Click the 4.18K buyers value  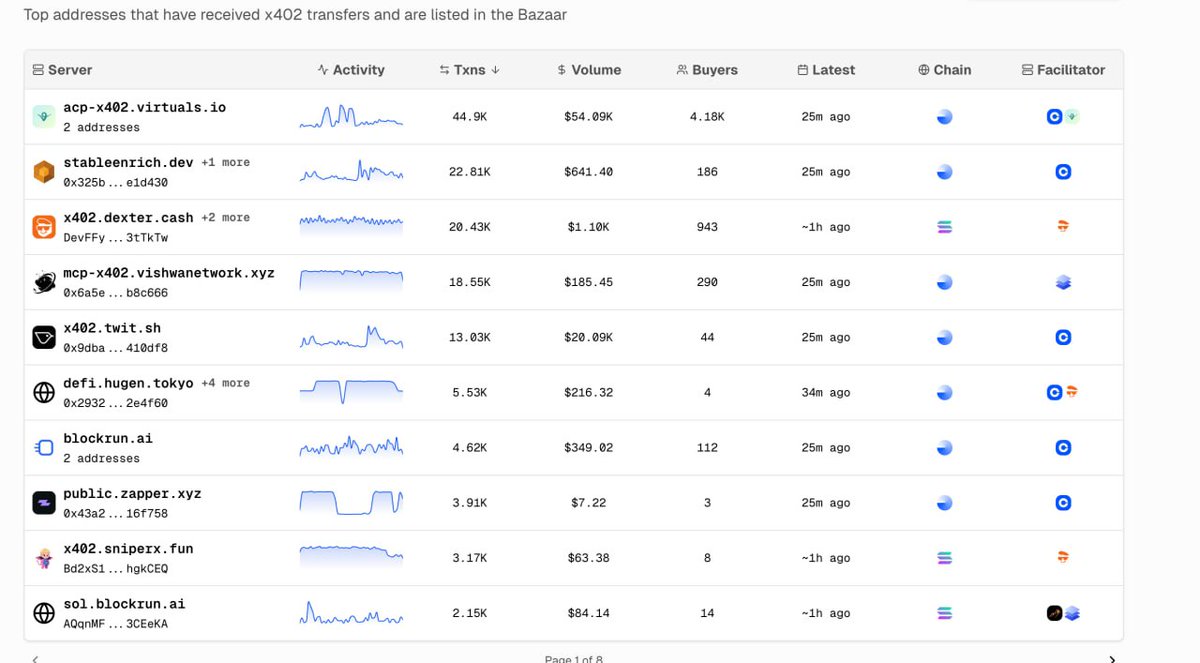(x=707, y=117)
